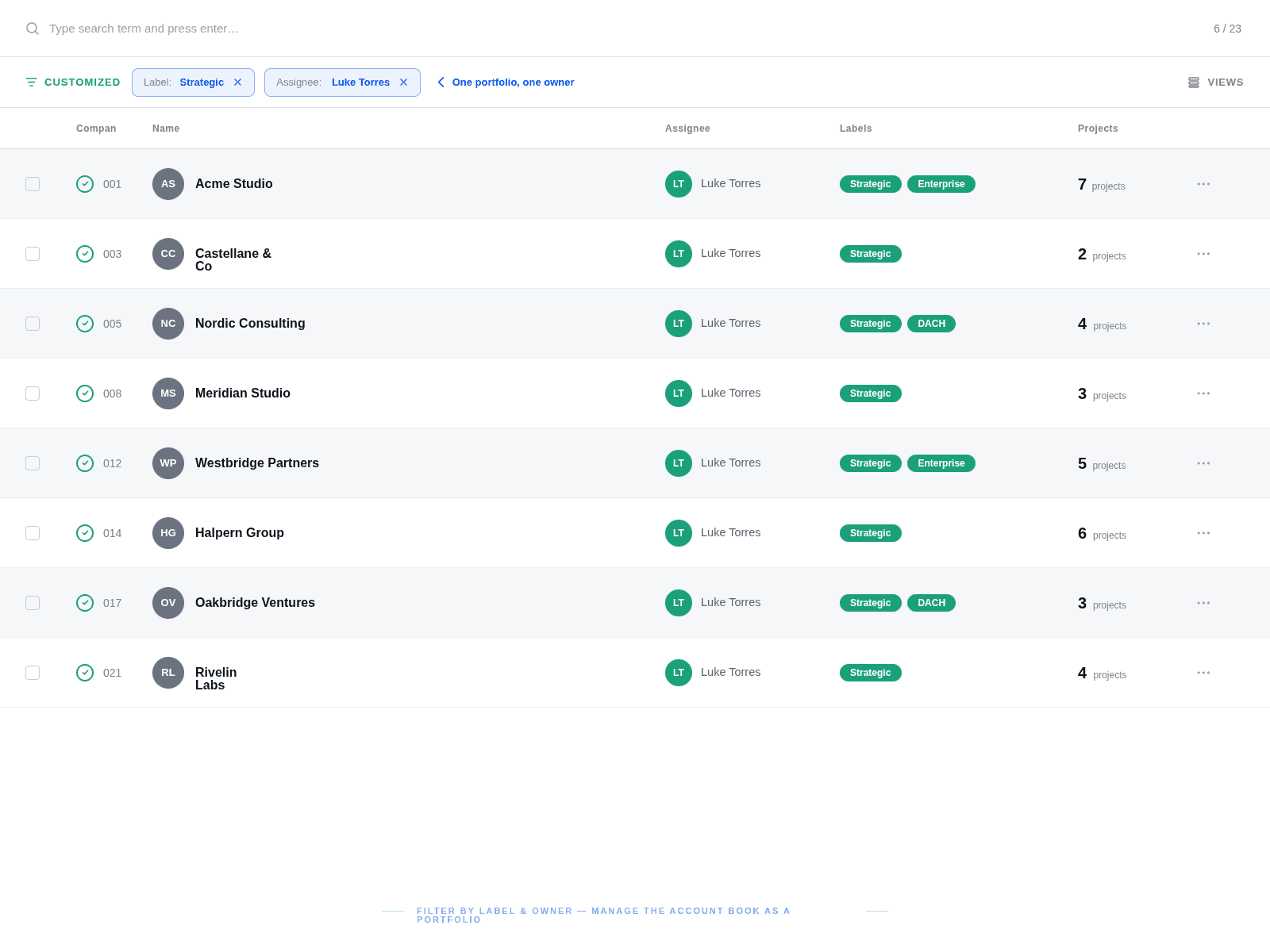This screenshot has width=1270, height=952.
Task: Open more options for Acme Studio
Action: point(1203,184)
